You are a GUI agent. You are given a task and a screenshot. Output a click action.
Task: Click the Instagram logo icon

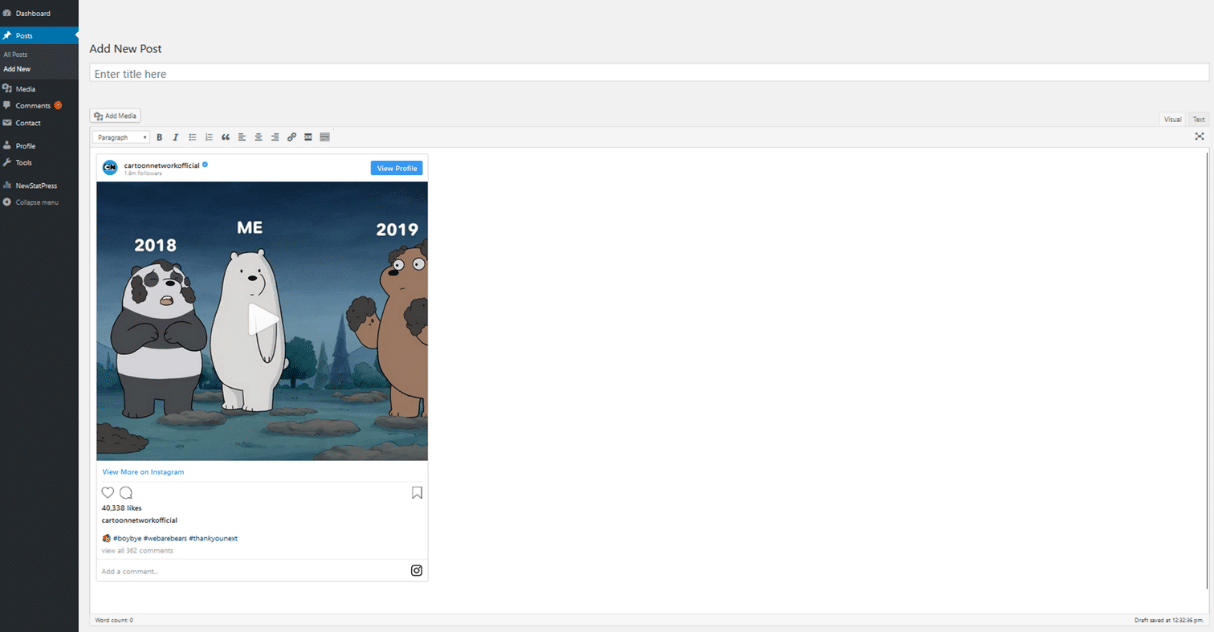click(x=417, y=571)
